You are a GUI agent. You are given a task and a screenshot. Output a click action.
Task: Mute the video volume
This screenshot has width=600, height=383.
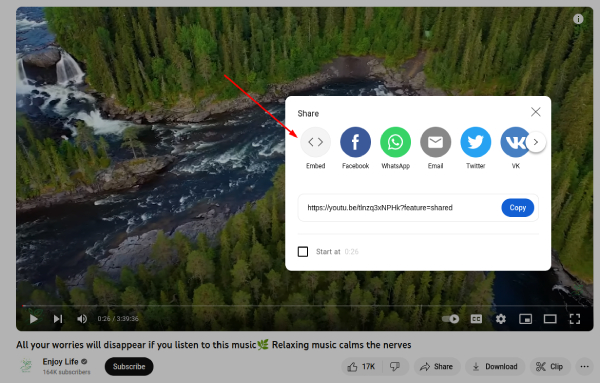coord(82,319)
